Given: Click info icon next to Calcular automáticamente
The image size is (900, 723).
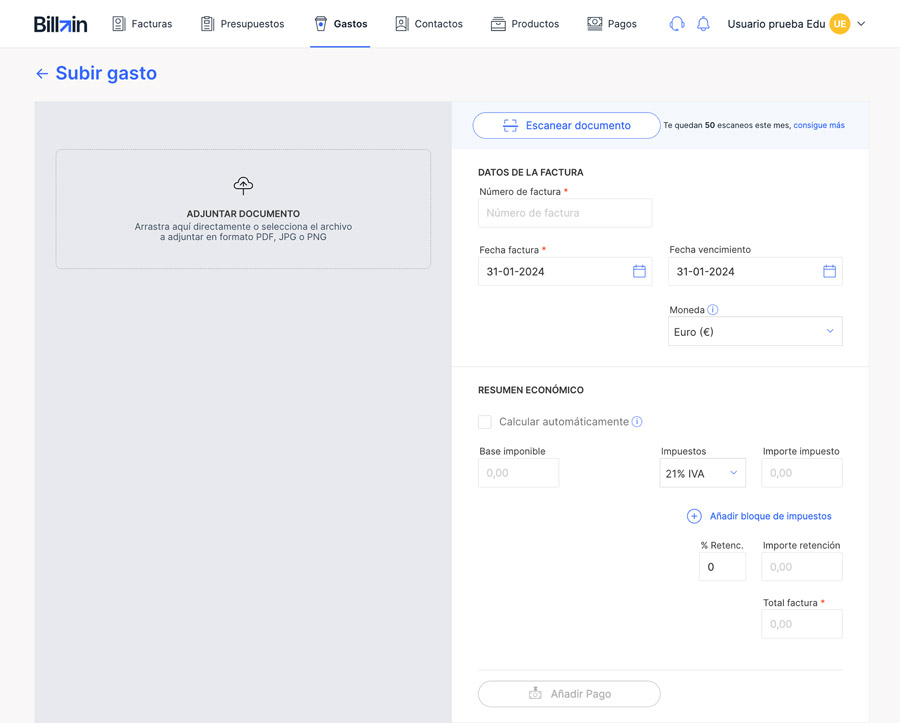Looking at the screenshot, I should (x=637, y=422).
